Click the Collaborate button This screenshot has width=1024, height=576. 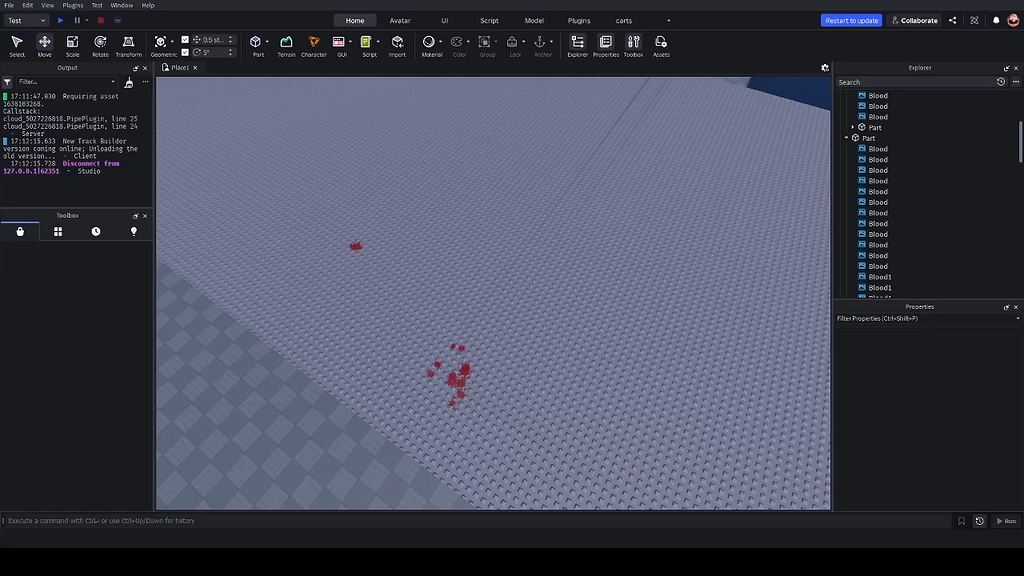(914, 20)
